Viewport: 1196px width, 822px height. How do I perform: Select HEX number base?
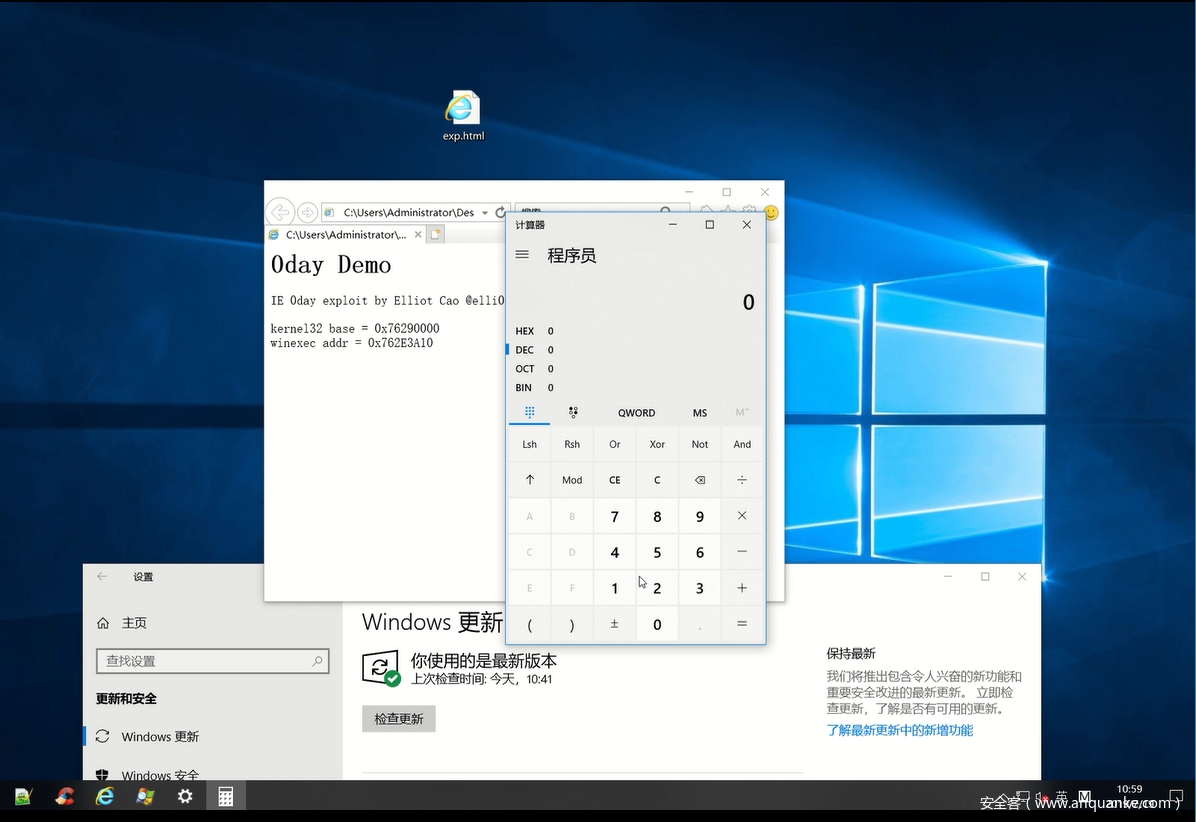(x=525, y=331)
